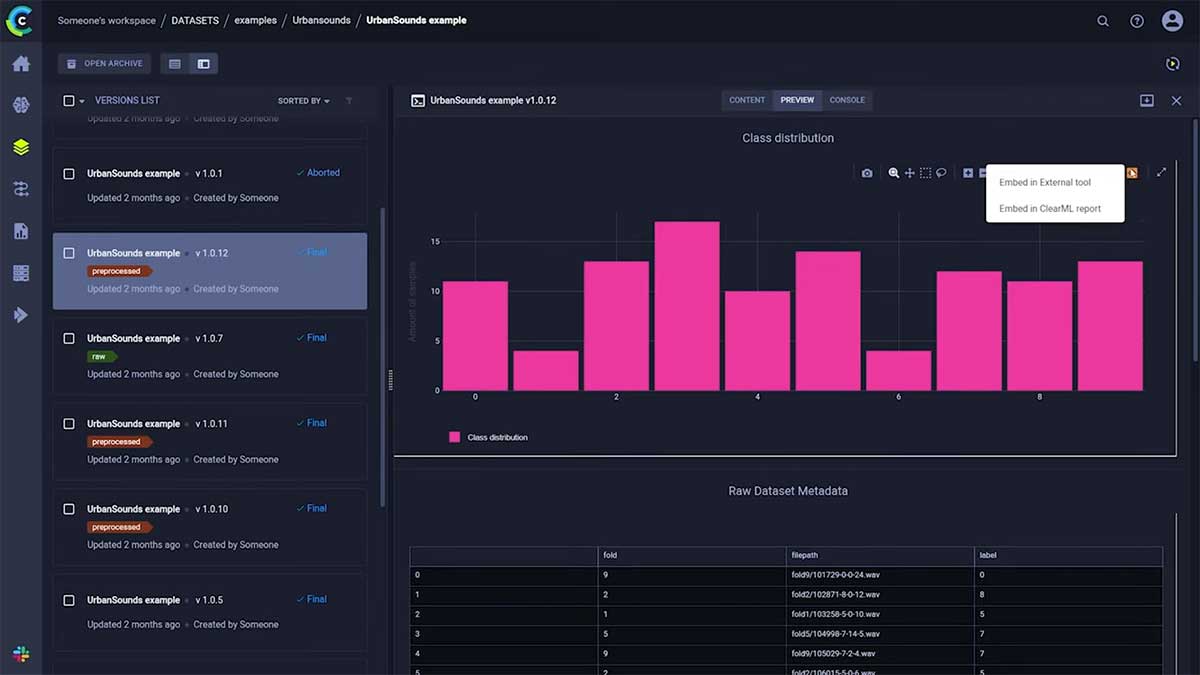Switch to details split view layout icon

click(x=204, y=64)
